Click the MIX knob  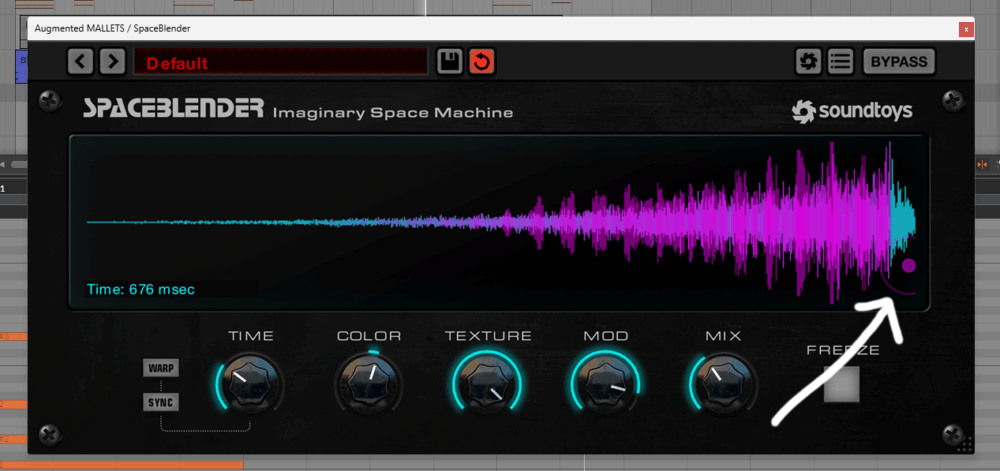click(x=723, y=384)
